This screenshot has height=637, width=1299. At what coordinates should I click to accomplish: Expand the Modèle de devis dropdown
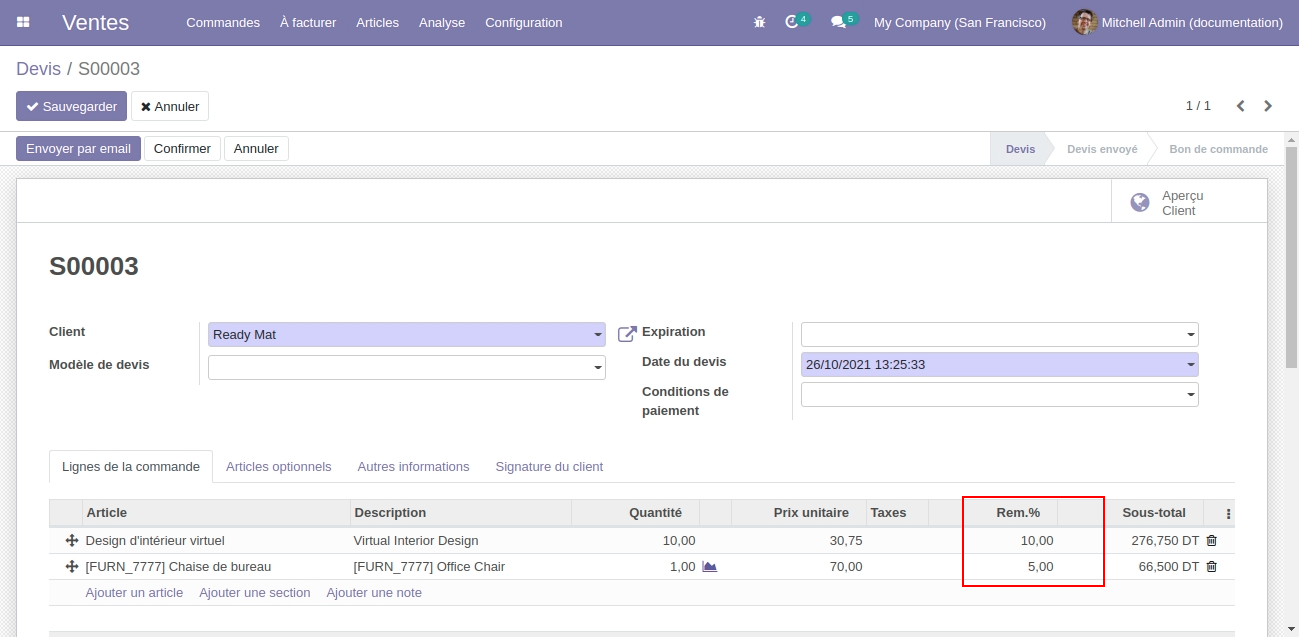coord(598,368)
